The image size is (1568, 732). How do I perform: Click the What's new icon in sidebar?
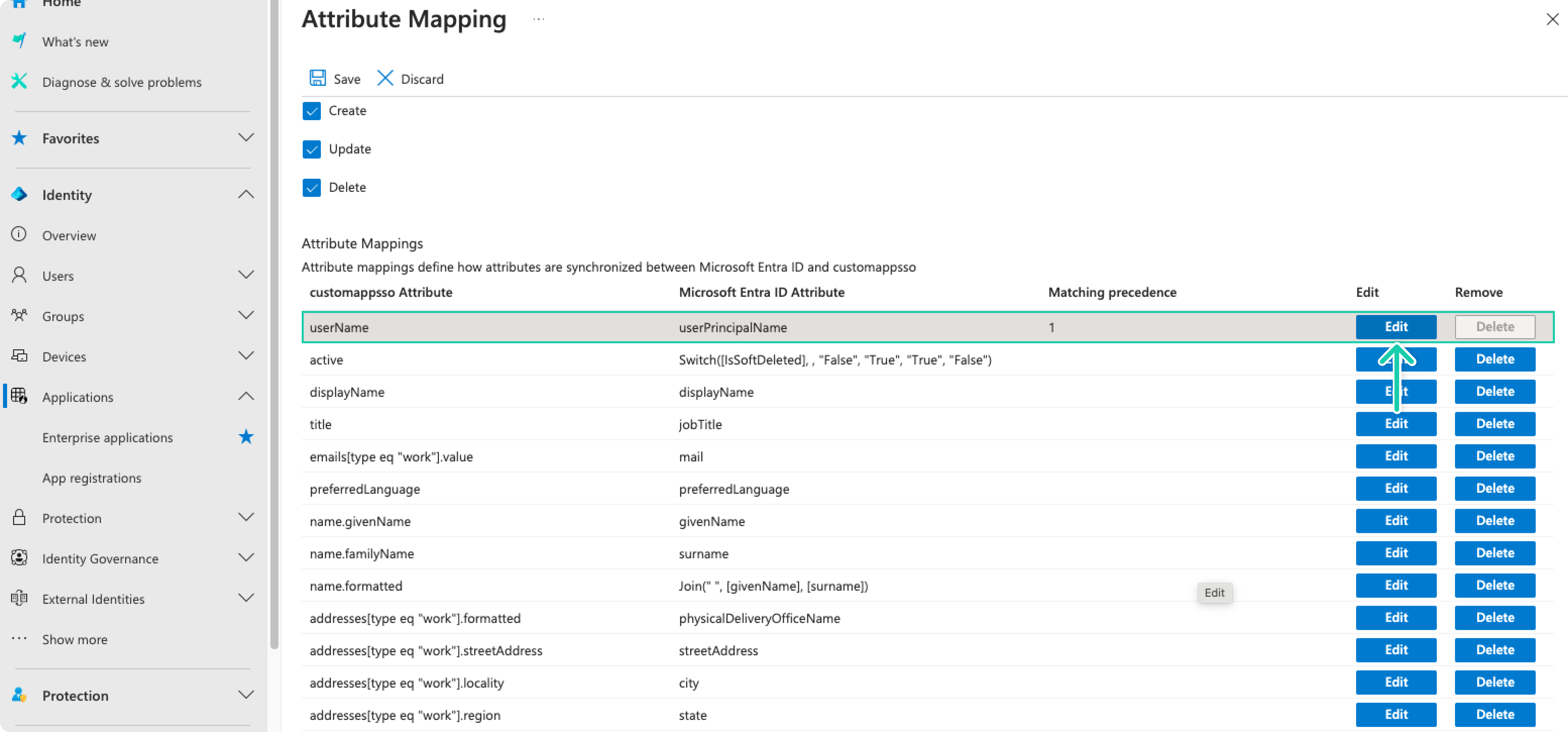pos(19,41)
